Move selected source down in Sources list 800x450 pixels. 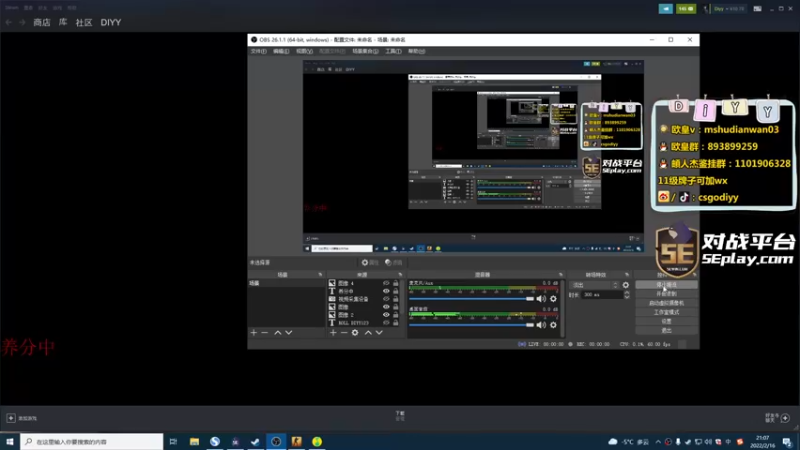click(379, 333)
